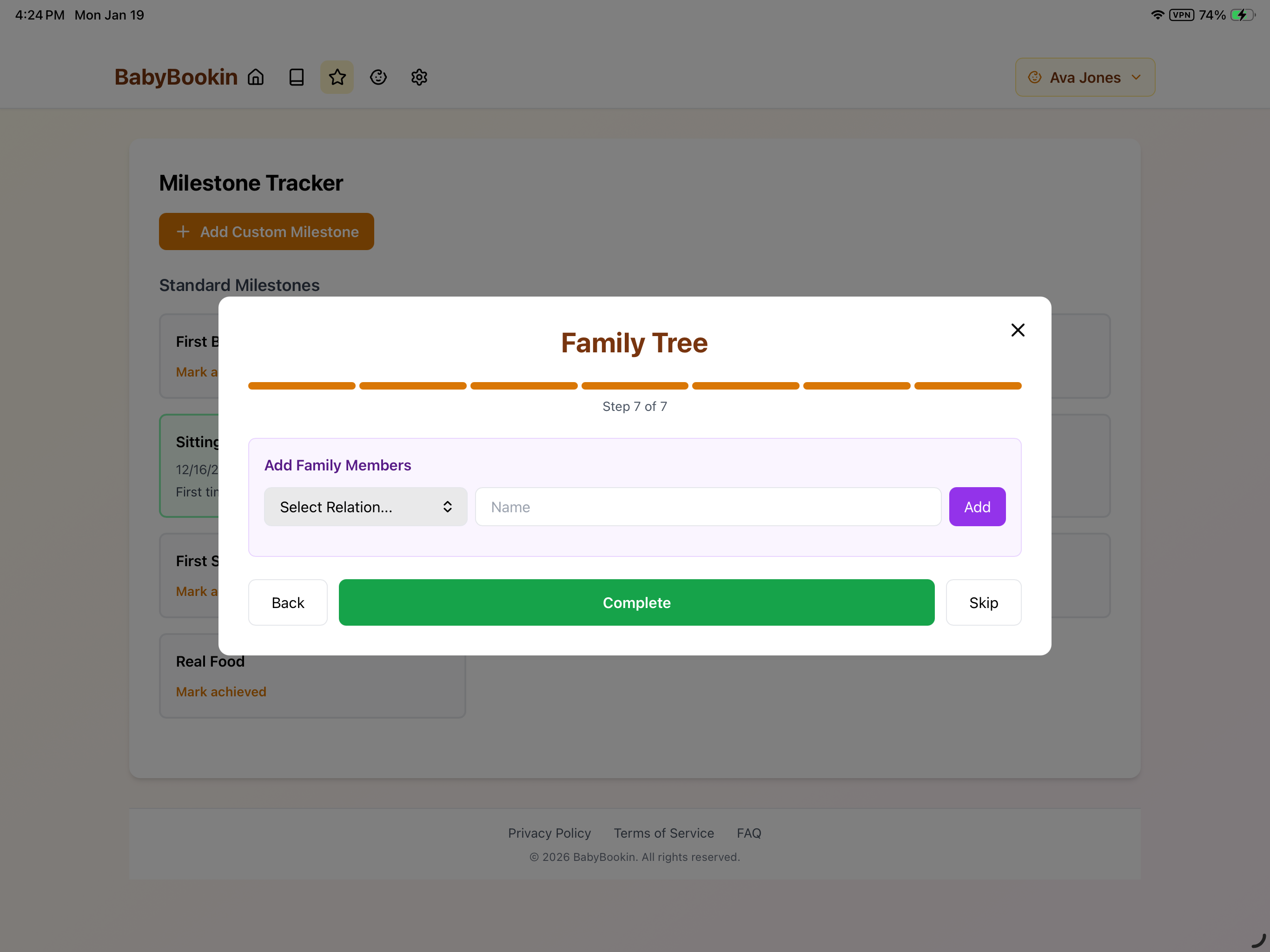This screenshot has width=1270, height=952.
Task: Go Back to previous step
Action: coord(288,602)
